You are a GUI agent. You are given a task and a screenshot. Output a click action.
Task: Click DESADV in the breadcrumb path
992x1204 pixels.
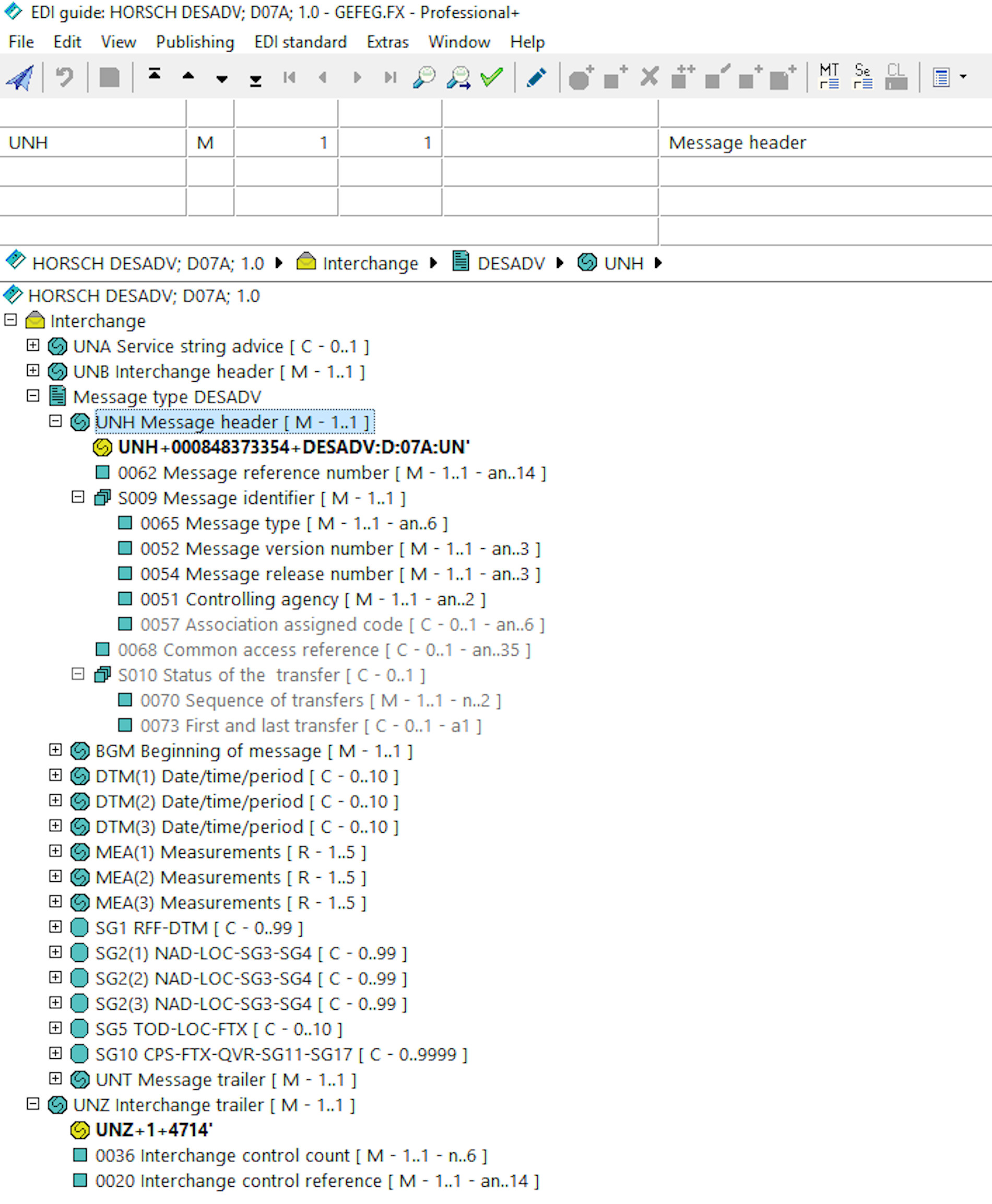tap(511, 264)
